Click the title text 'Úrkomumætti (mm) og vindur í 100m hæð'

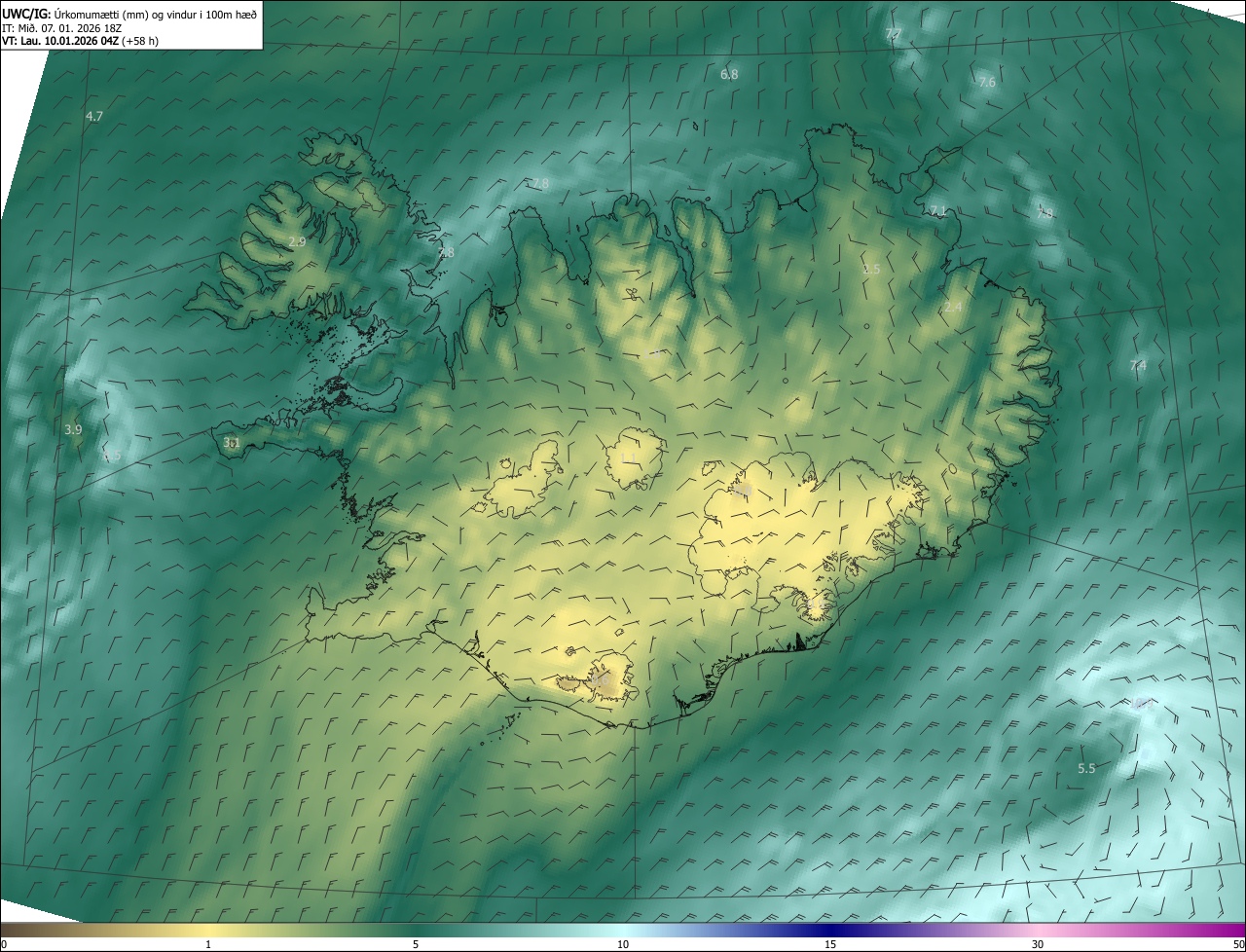[x=158, y=14]
